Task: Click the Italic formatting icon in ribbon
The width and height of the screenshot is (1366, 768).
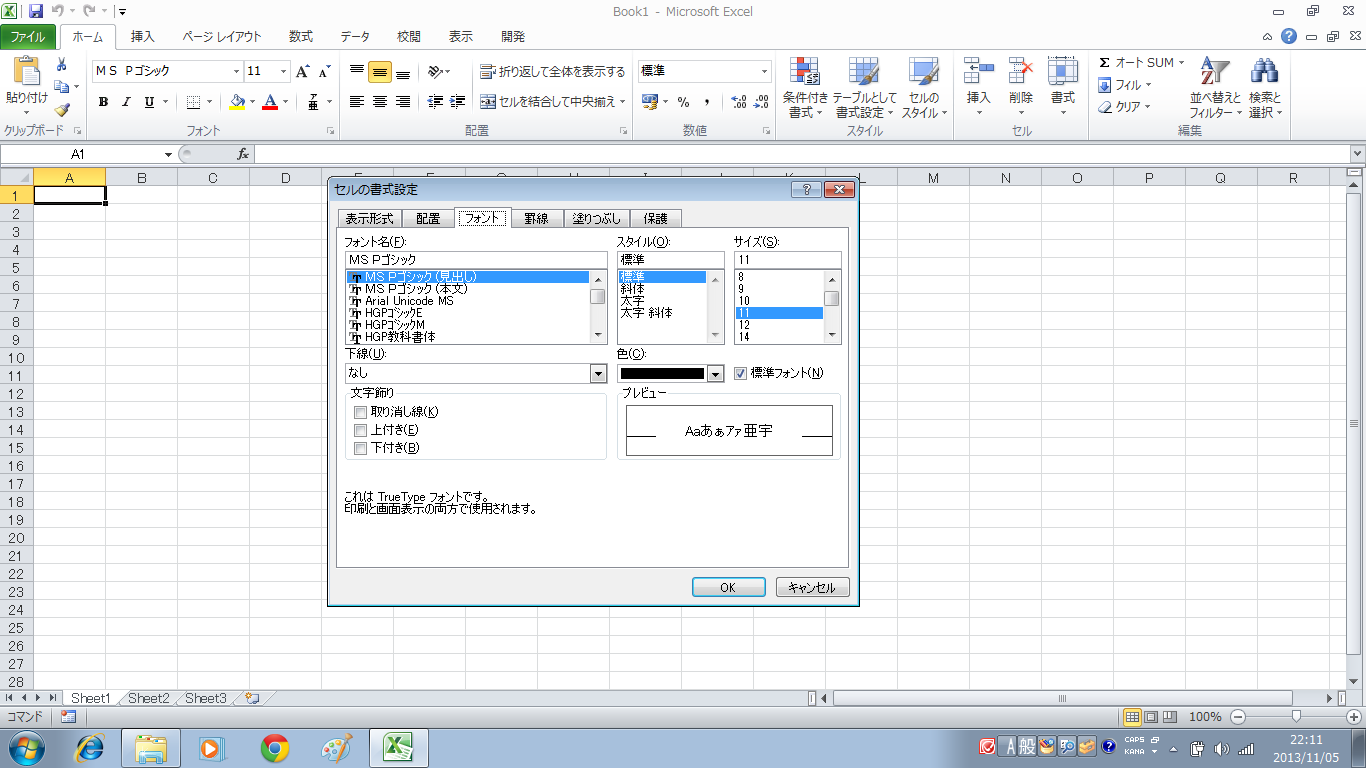Action: click(126, 102)
